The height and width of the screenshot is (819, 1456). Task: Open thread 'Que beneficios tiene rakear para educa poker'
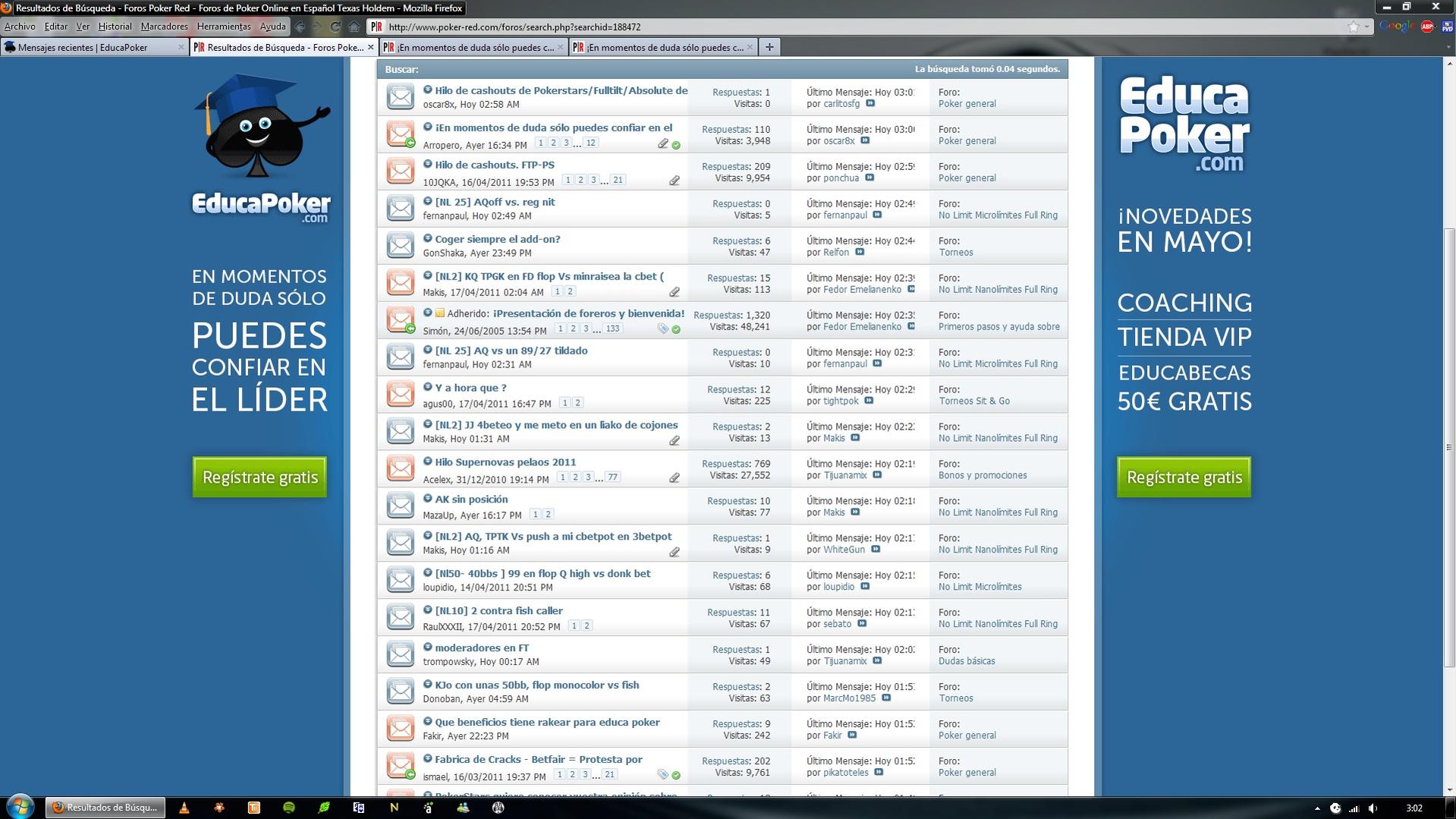point(547,723)
